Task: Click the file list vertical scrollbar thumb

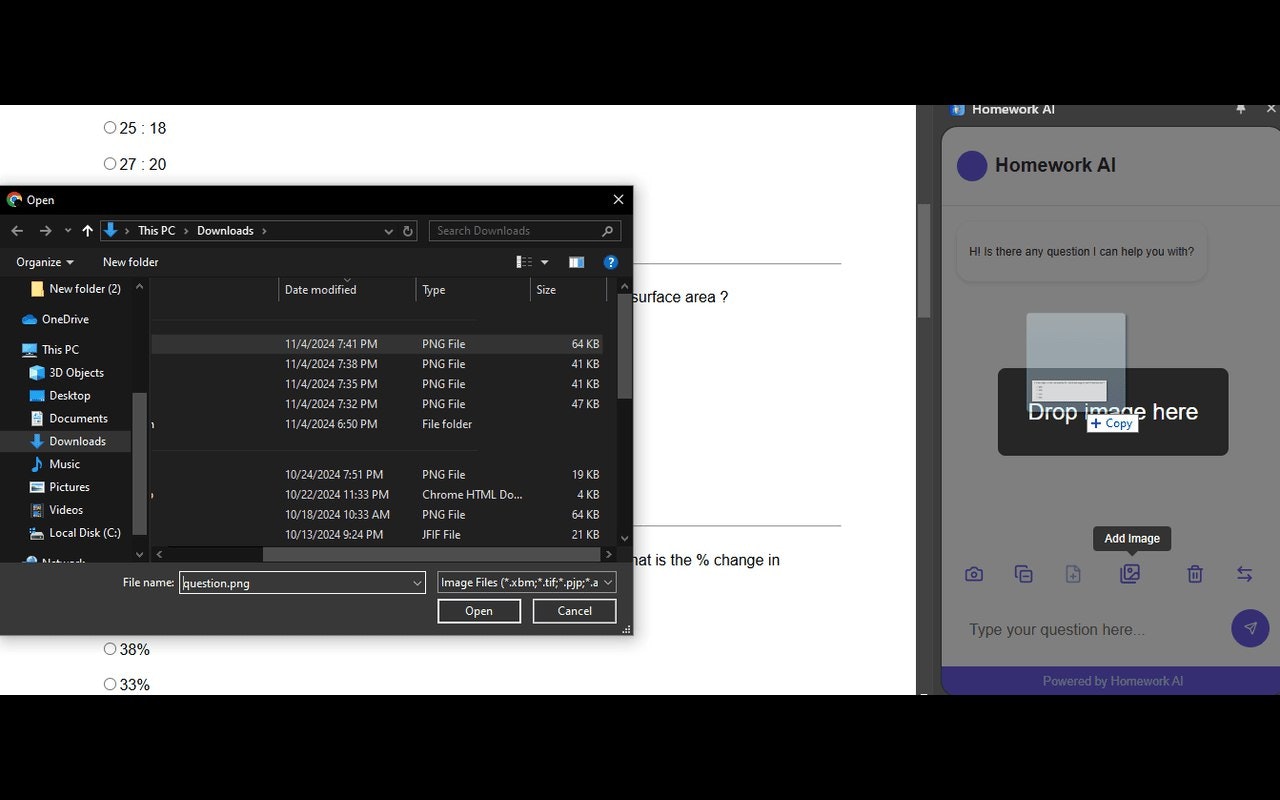Action: coord(625,347)
